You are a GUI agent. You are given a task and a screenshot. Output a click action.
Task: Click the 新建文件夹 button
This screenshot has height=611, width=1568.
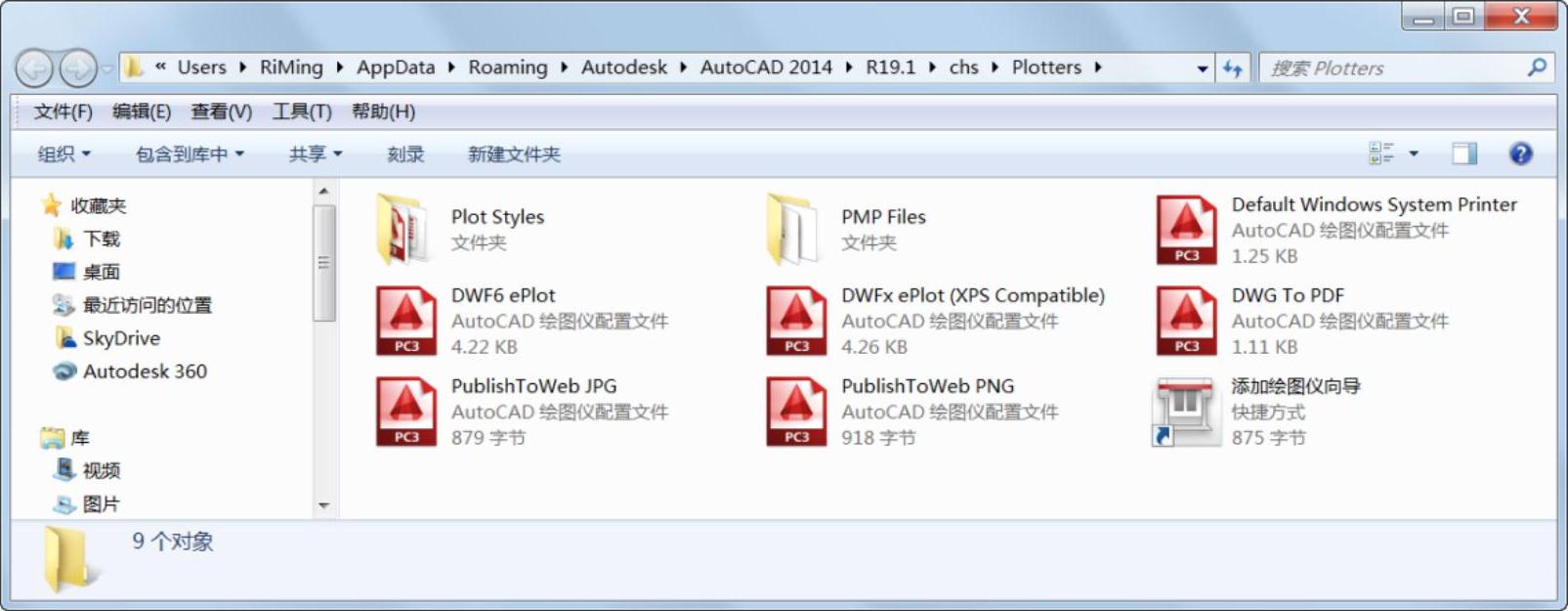(x=514, y=154)
